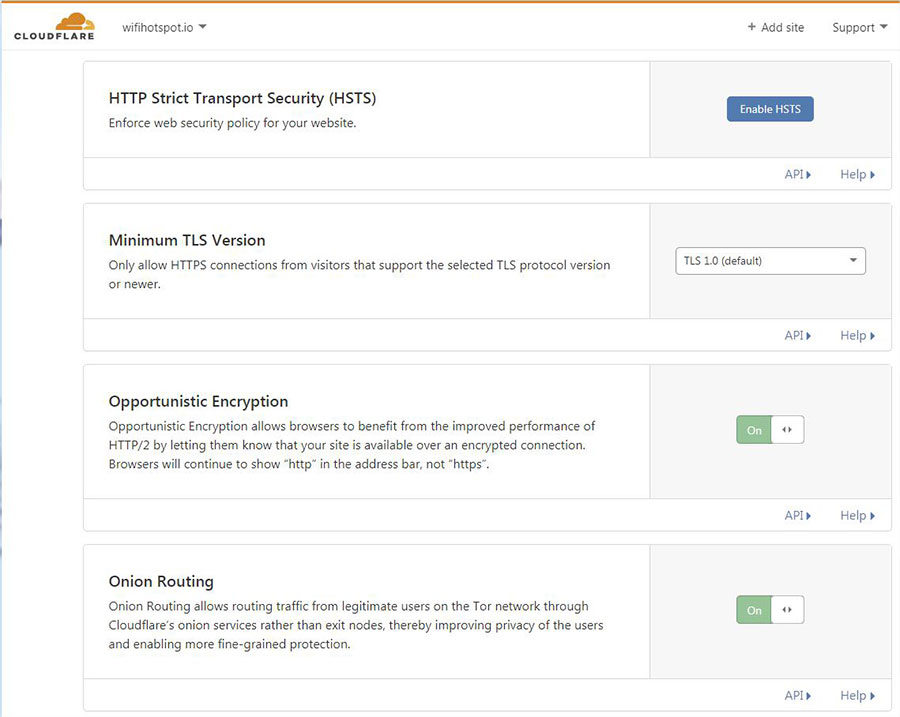Open API link under Onion Routing
This screenshot has height=717, width=900.
(x=797, y=695)
